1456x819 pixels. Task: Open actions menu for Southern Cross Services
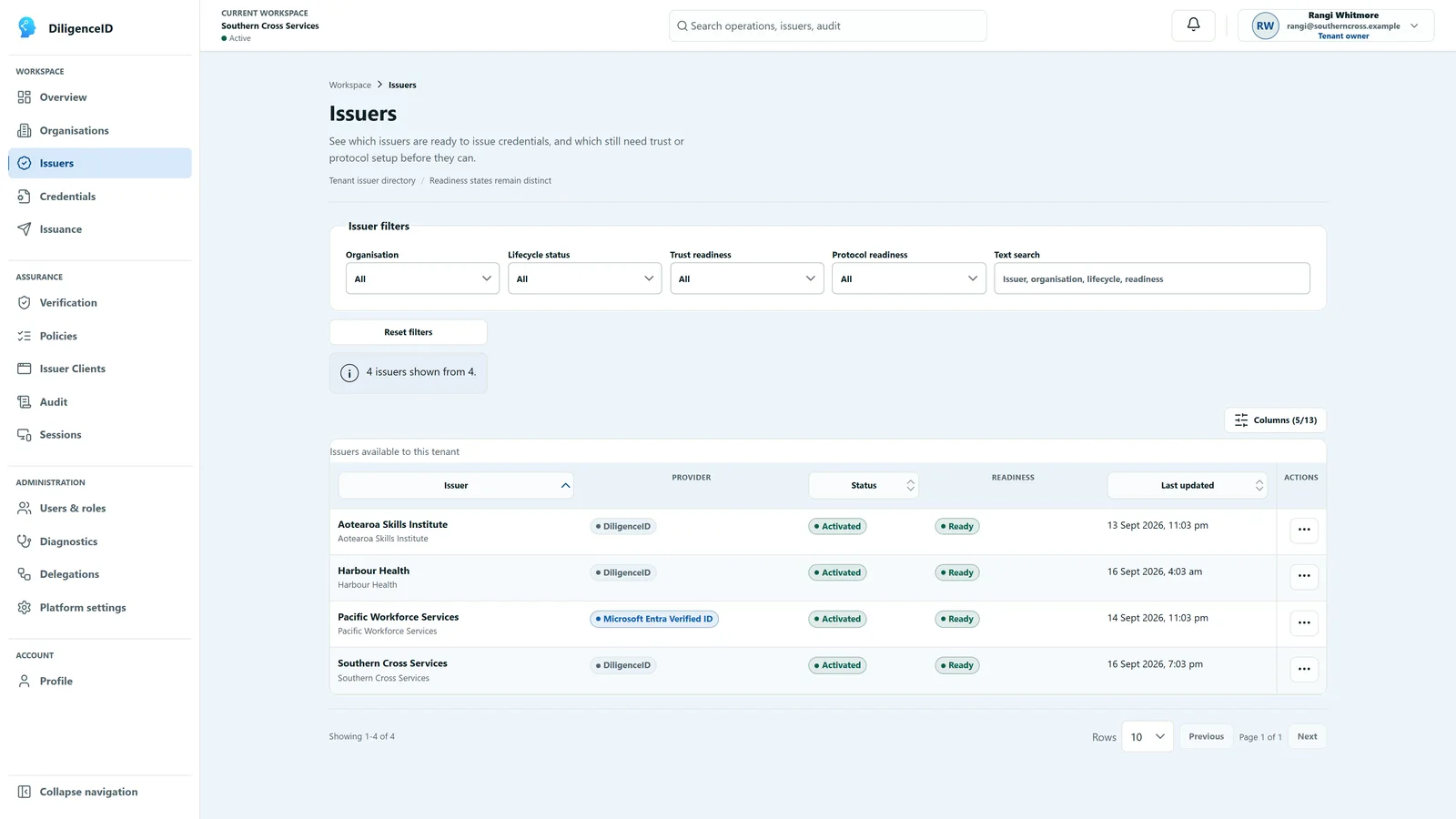coord(1304,669)
